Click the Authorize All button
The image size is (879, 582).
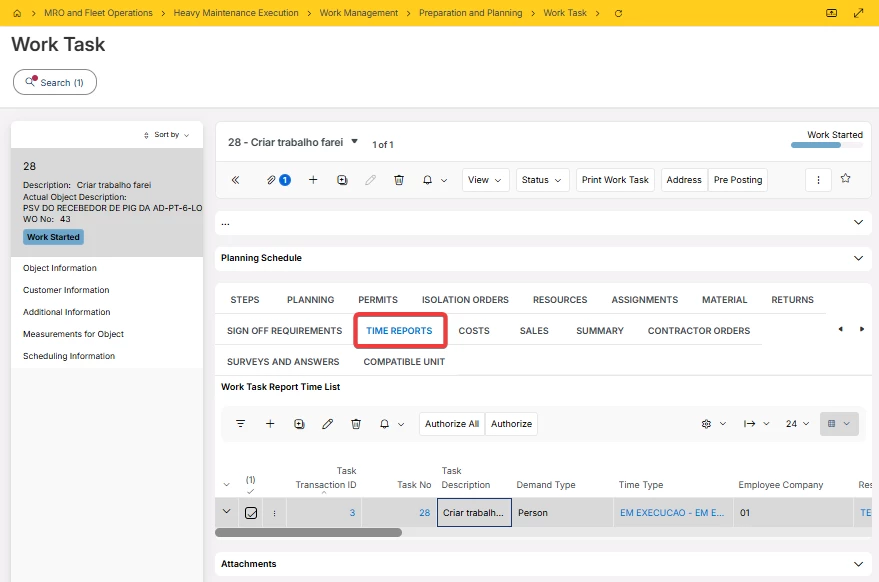452,424
